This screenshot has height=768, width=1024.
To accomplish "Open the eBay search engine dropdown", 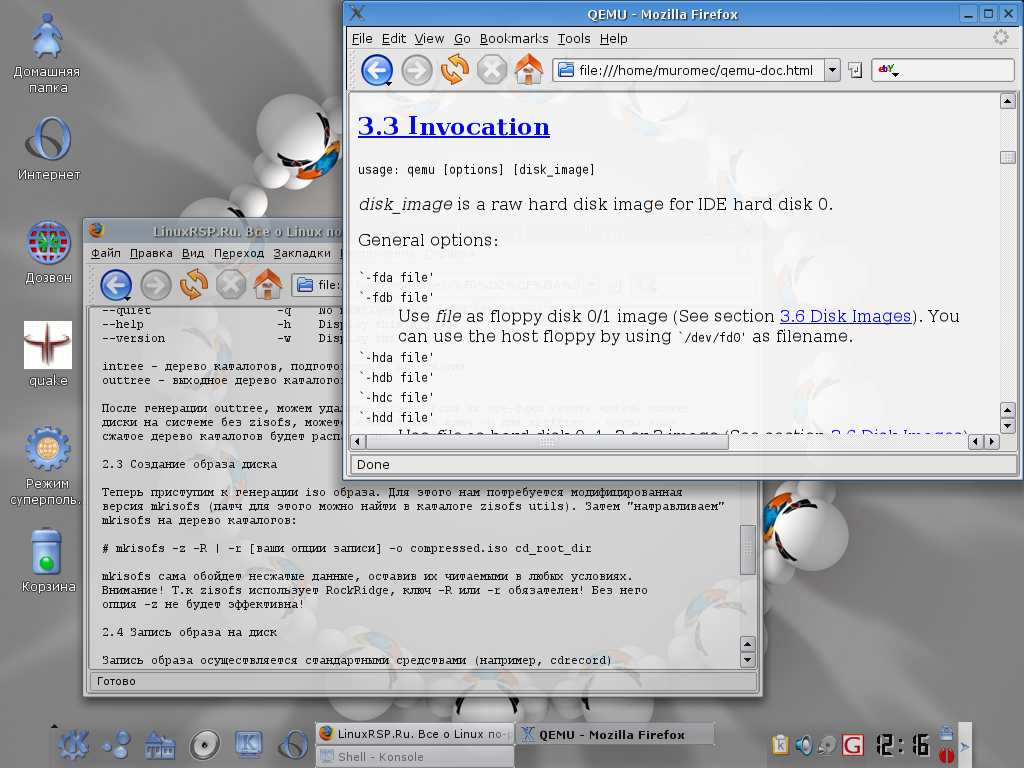I will (x=887, y=71).
